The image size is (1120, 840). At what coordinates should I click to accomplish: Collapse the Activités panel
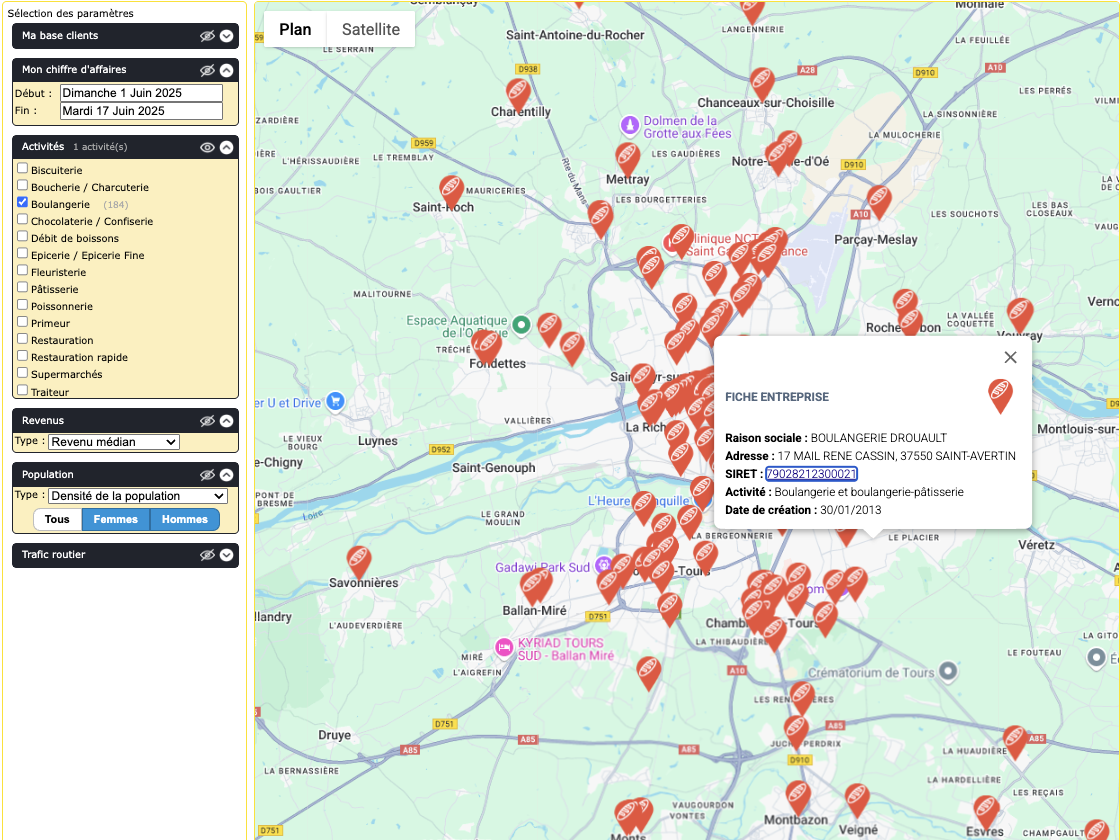pos(226,147)
